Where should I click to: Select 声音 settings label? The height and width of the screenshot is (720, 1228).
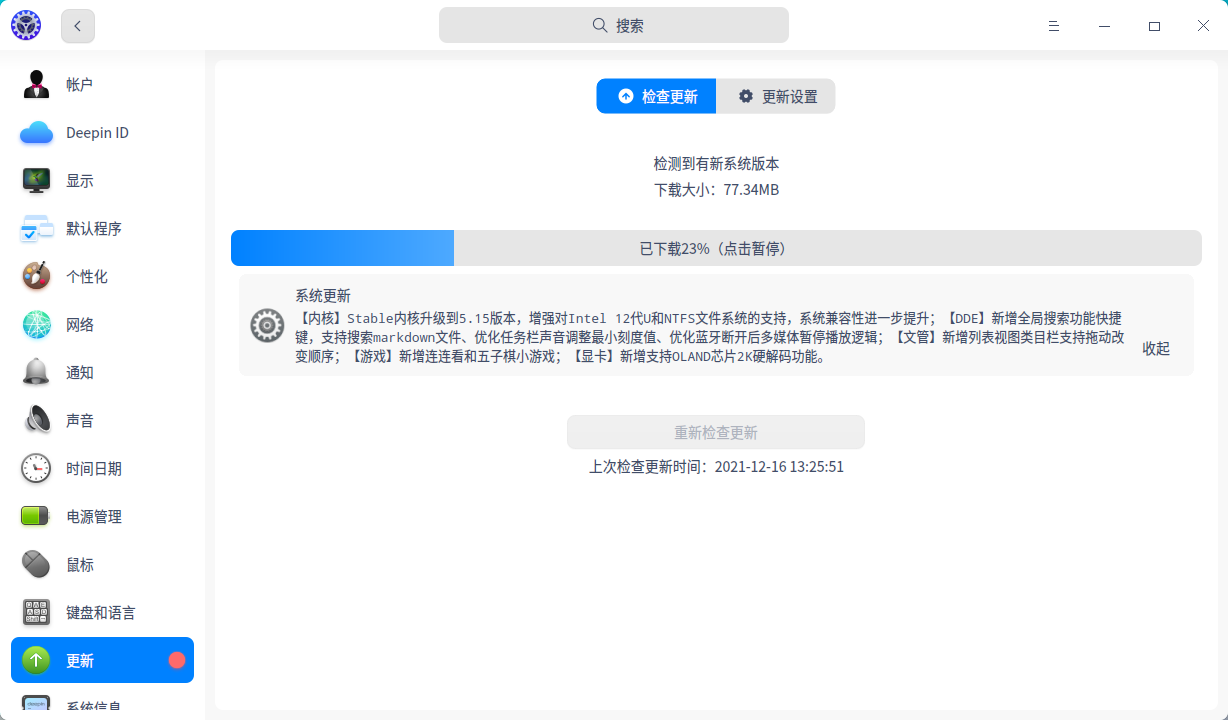[x=80, y=421]
